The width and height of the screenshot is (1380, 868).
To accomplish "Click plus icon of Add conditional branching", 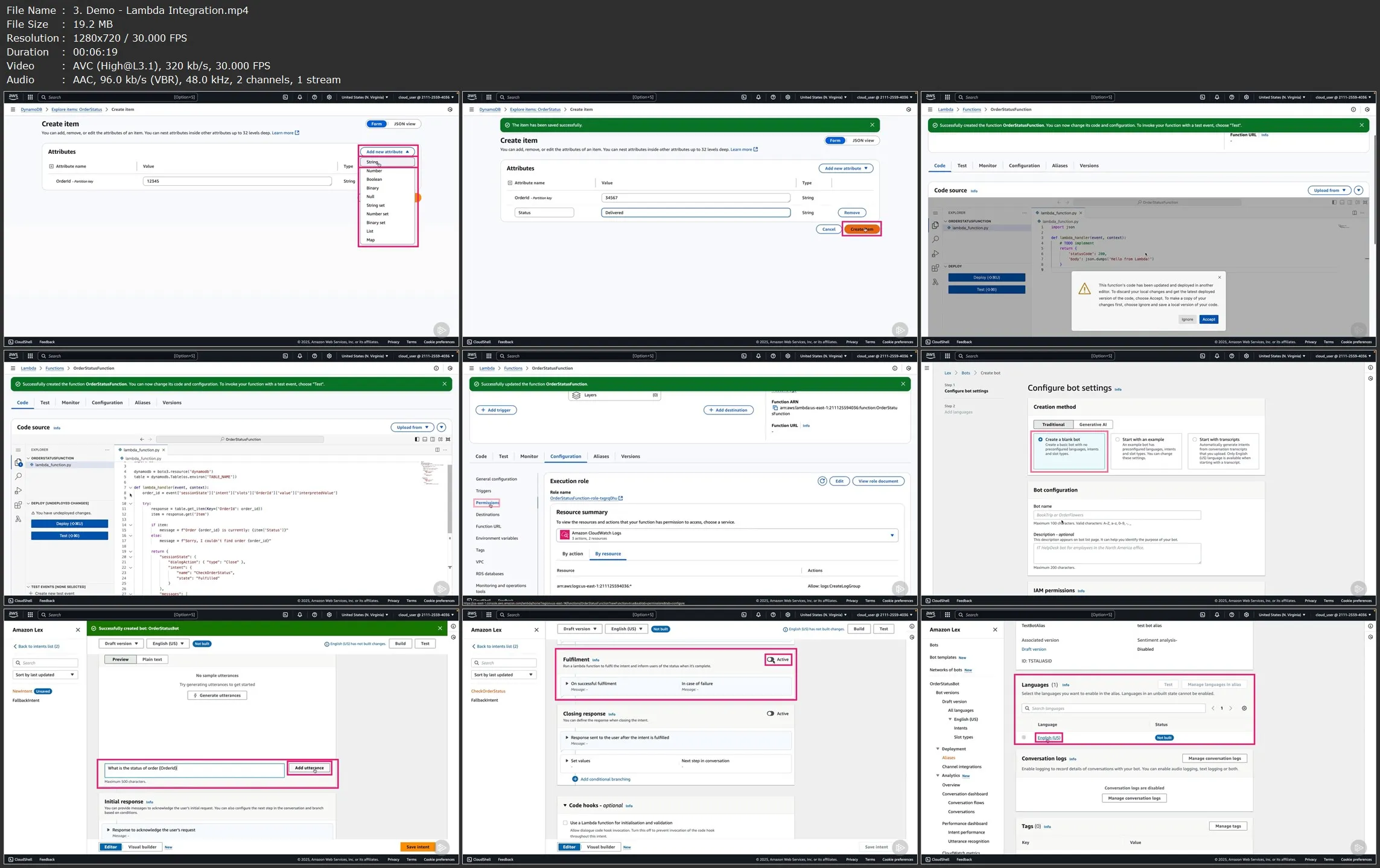I will (x=575, y=779).
